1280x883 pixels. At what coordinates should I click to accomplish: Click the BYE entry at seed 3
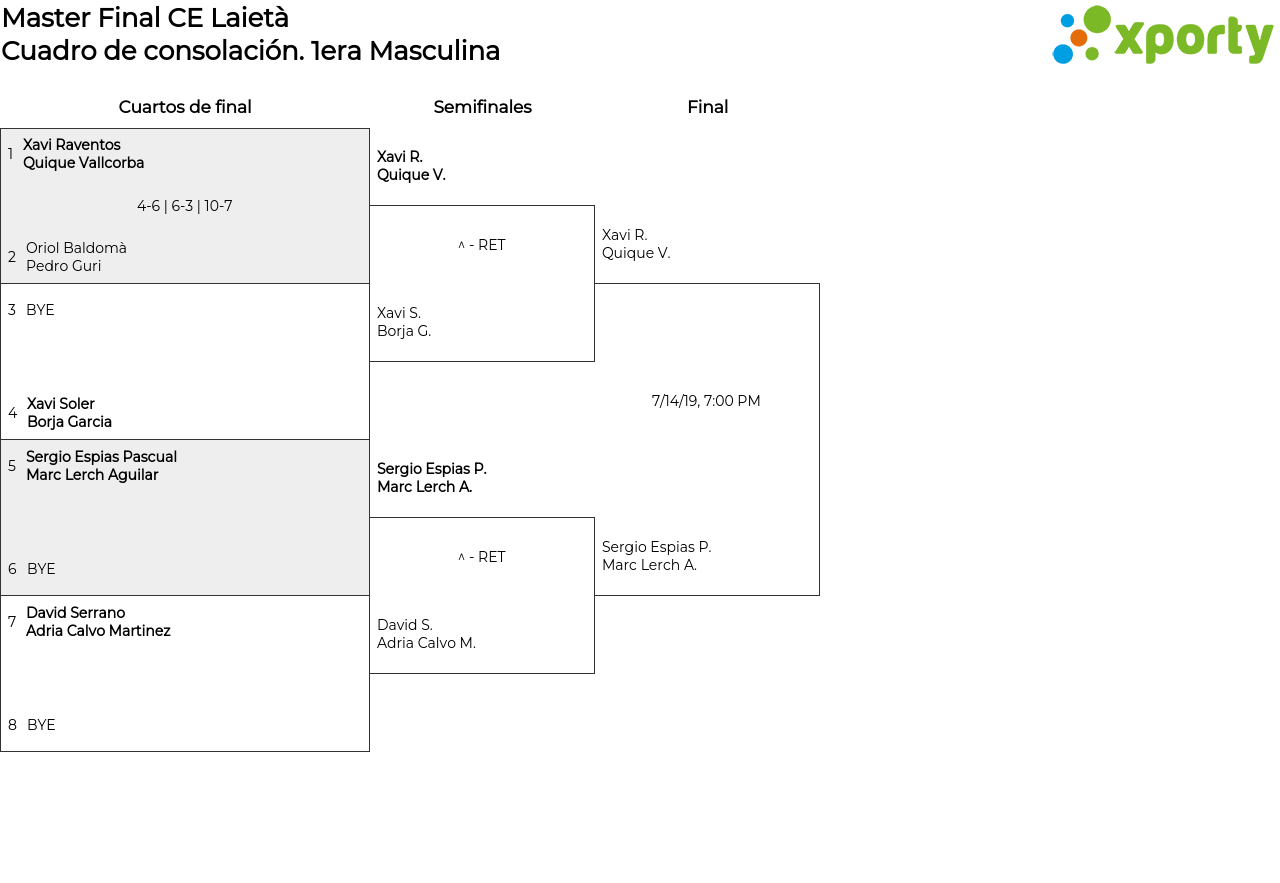coord(40,310)
